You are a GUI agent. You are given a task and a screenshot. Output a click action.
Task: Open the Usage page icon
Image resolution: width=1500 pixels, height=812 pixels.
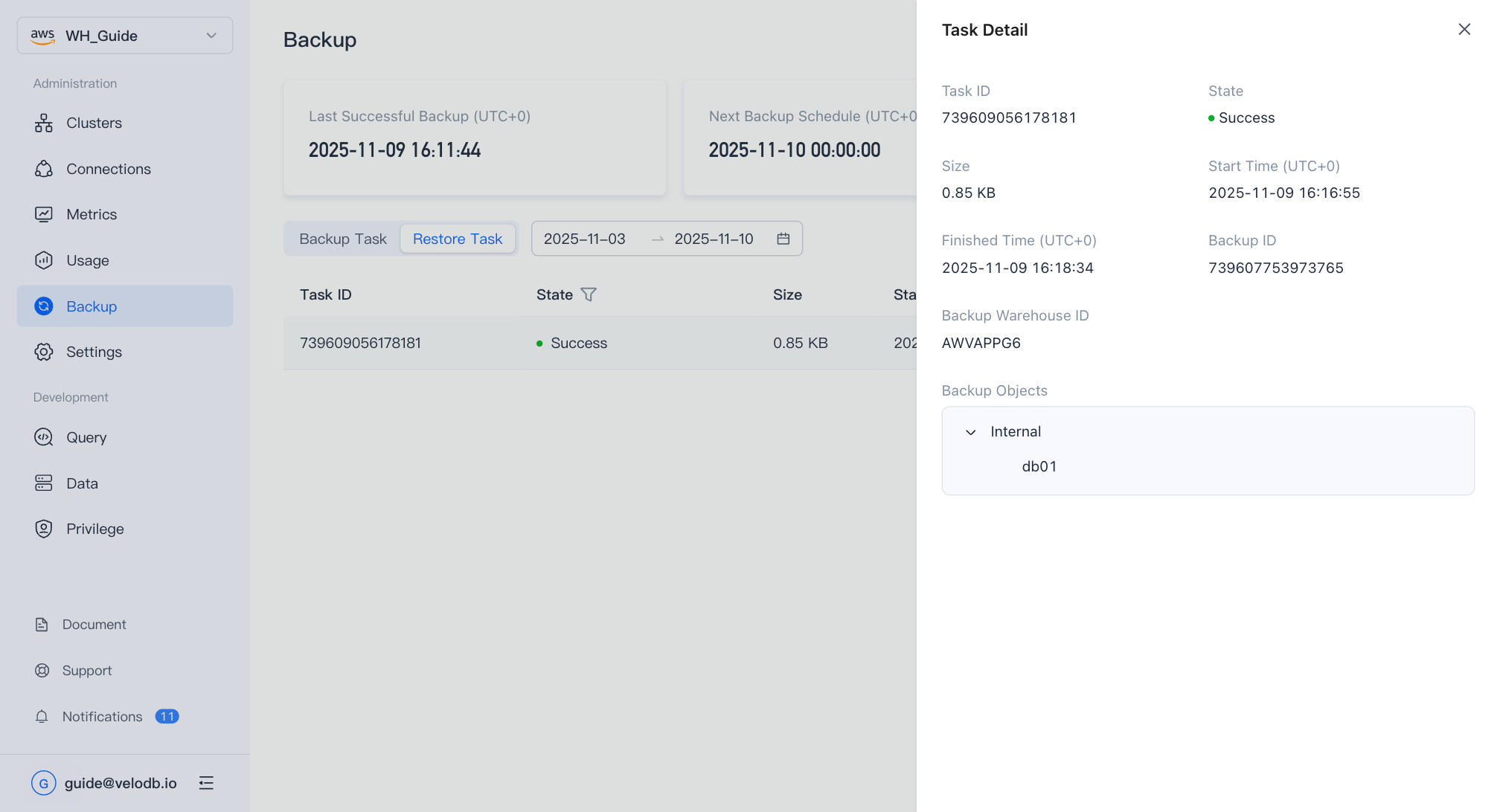[x=44, y=260]
